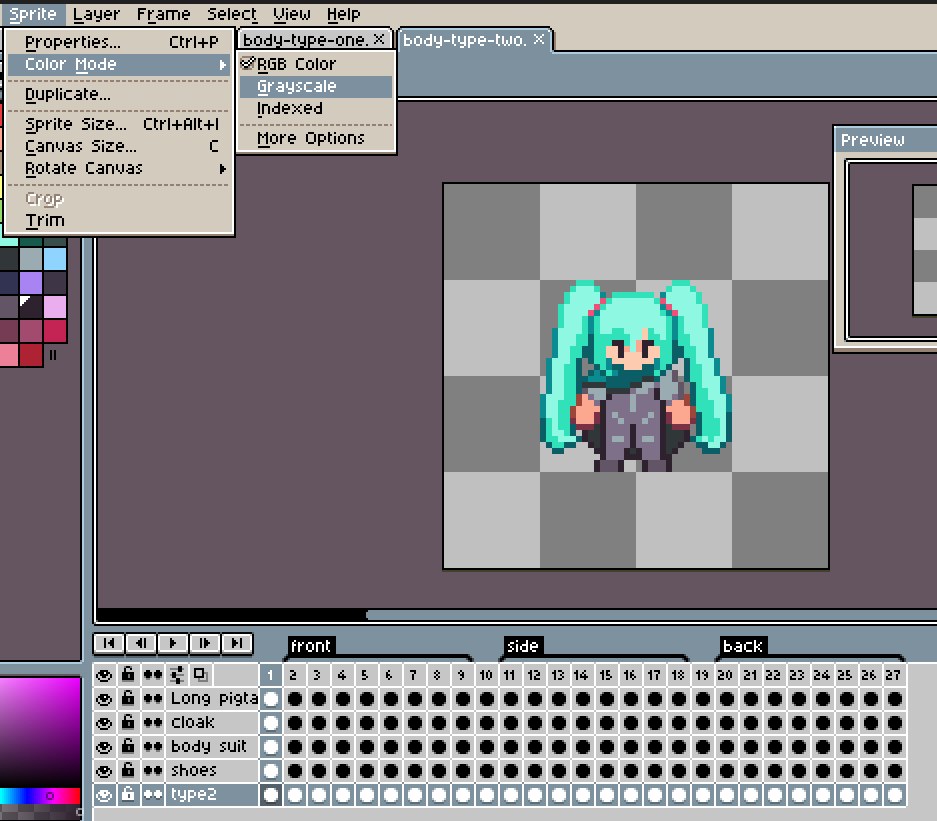Trim the sprite
This screenshot has height=821, width=937.
click(119, 220)
